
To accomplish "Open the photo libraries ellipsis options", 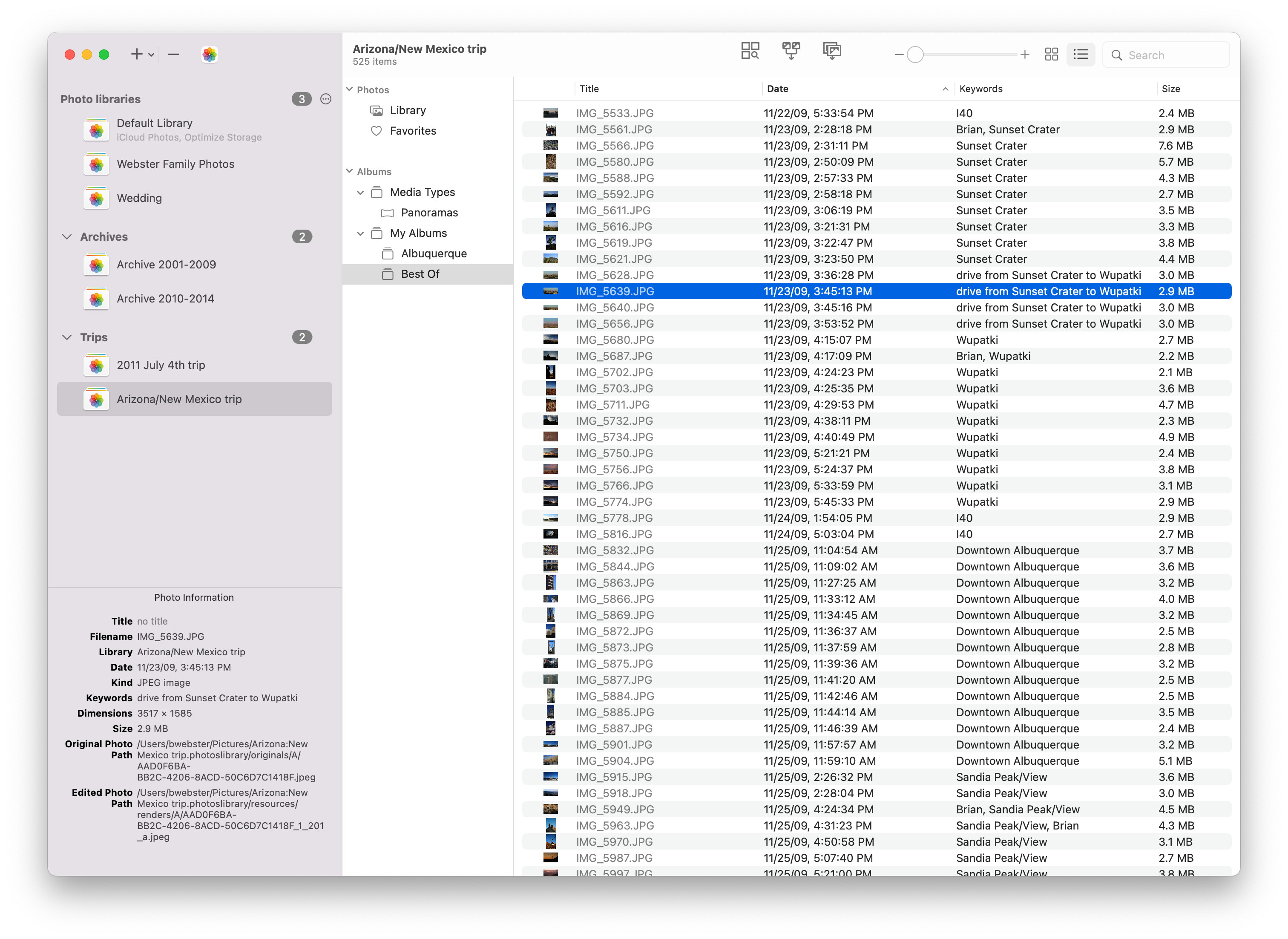I will click(325, 99).
